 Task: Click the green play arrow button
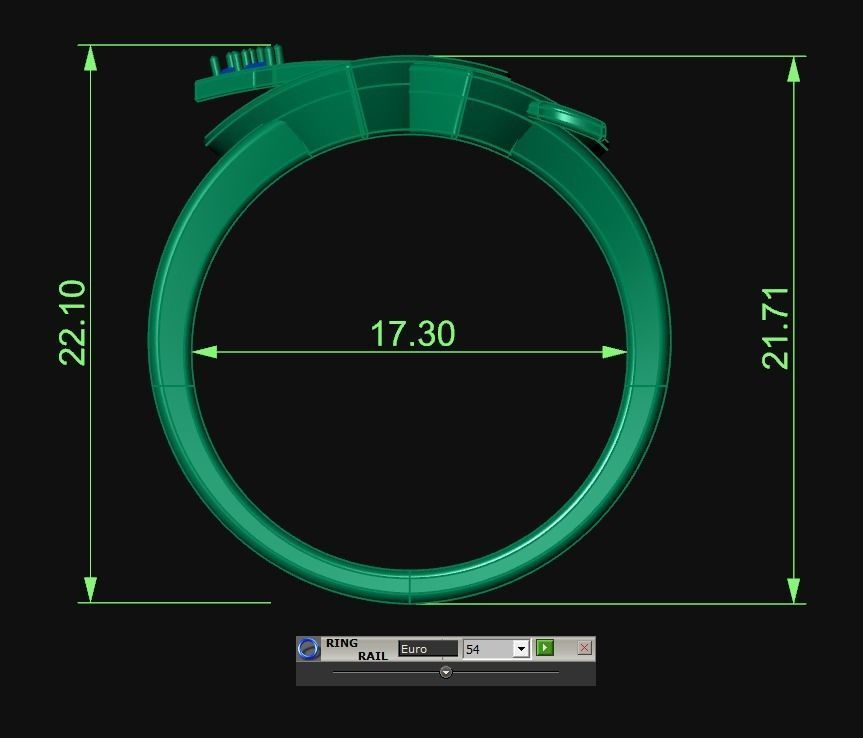[545, 648]
